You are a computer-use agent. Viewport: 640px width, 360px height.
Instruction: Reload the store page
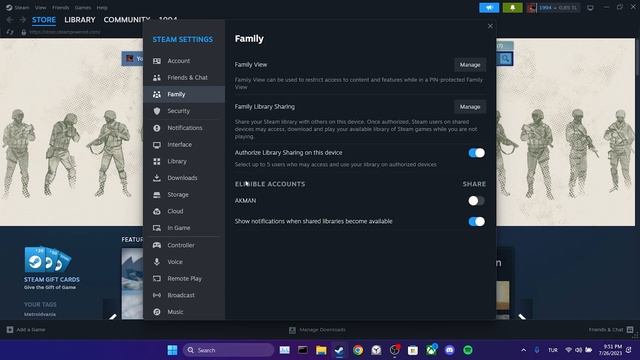pos(10,32)
